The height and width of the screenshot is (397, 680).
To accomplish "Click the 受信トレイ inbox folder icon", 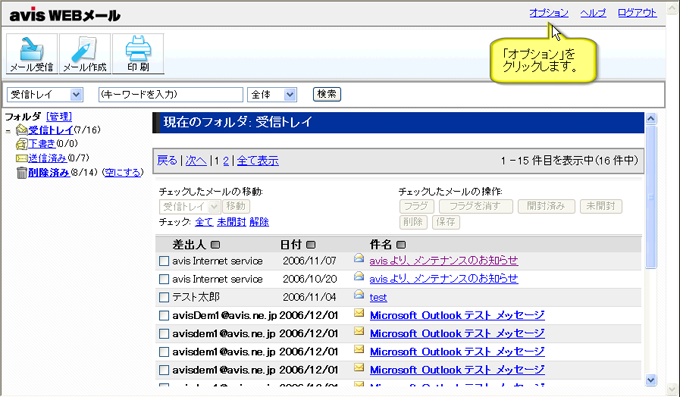I will coord(22,130).
